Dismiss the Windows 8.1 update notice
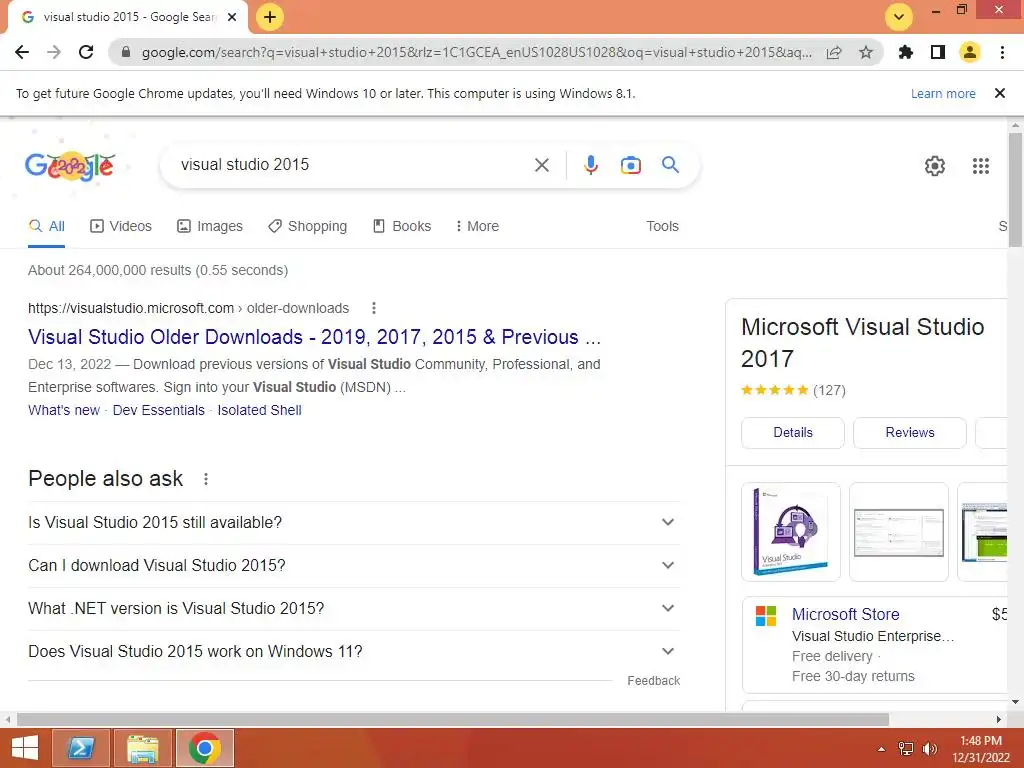The image size is (1024, 768). [x=1000, y=93]
